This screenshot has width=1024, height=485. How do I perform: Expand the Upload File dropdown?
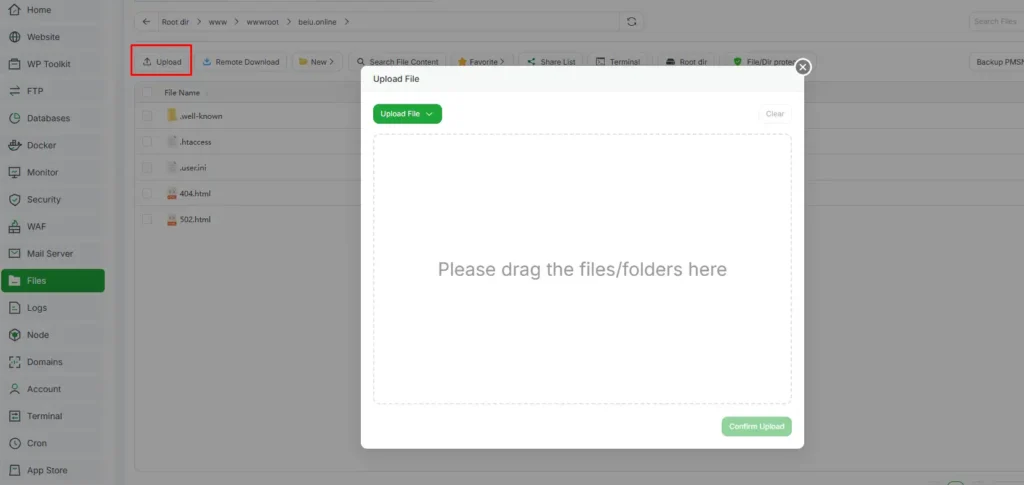tap(407, 114)
